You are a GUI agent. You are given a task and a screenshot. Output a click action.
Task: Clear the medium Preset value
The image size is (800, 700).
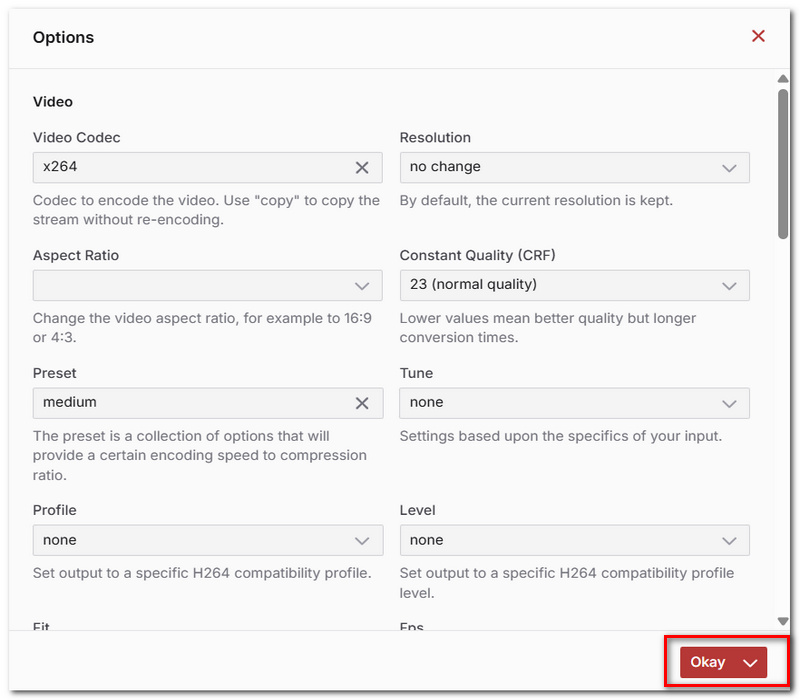tap(362, 403)
